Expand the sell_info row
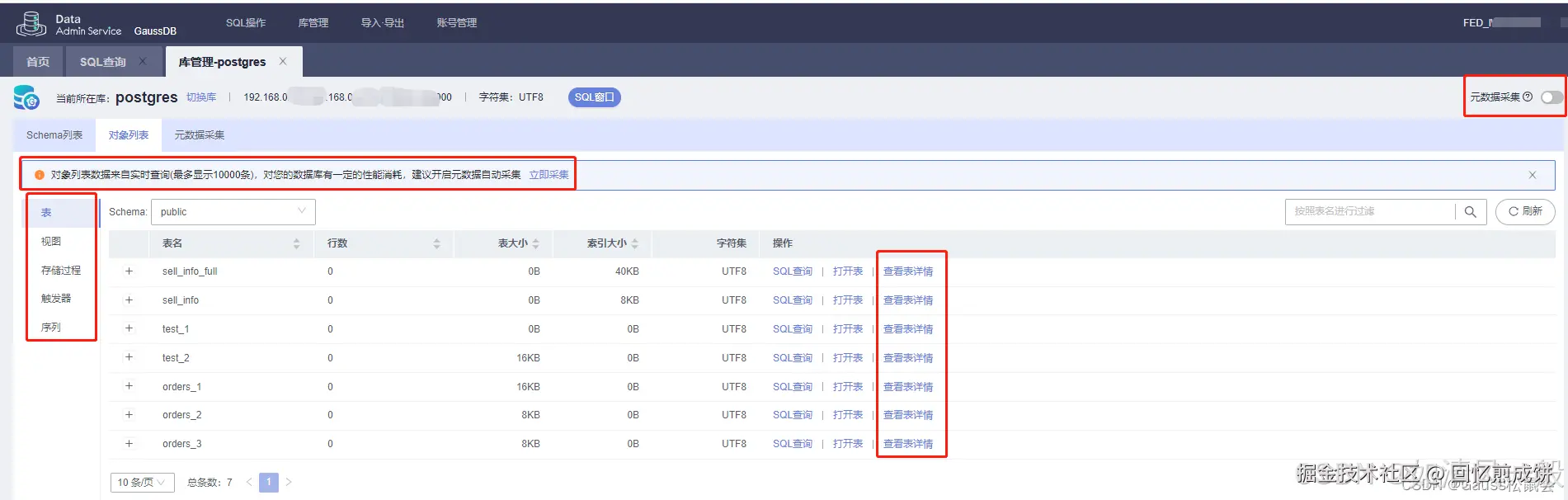1568x500 pixels. point(129,300)
